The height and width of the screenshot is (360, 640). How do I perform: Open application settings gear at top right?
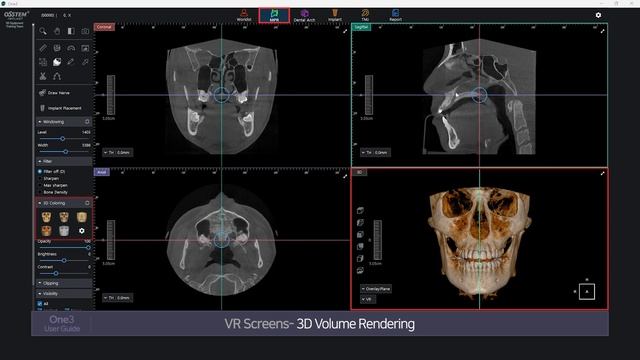pyautogui.click(x=598, y=15)
